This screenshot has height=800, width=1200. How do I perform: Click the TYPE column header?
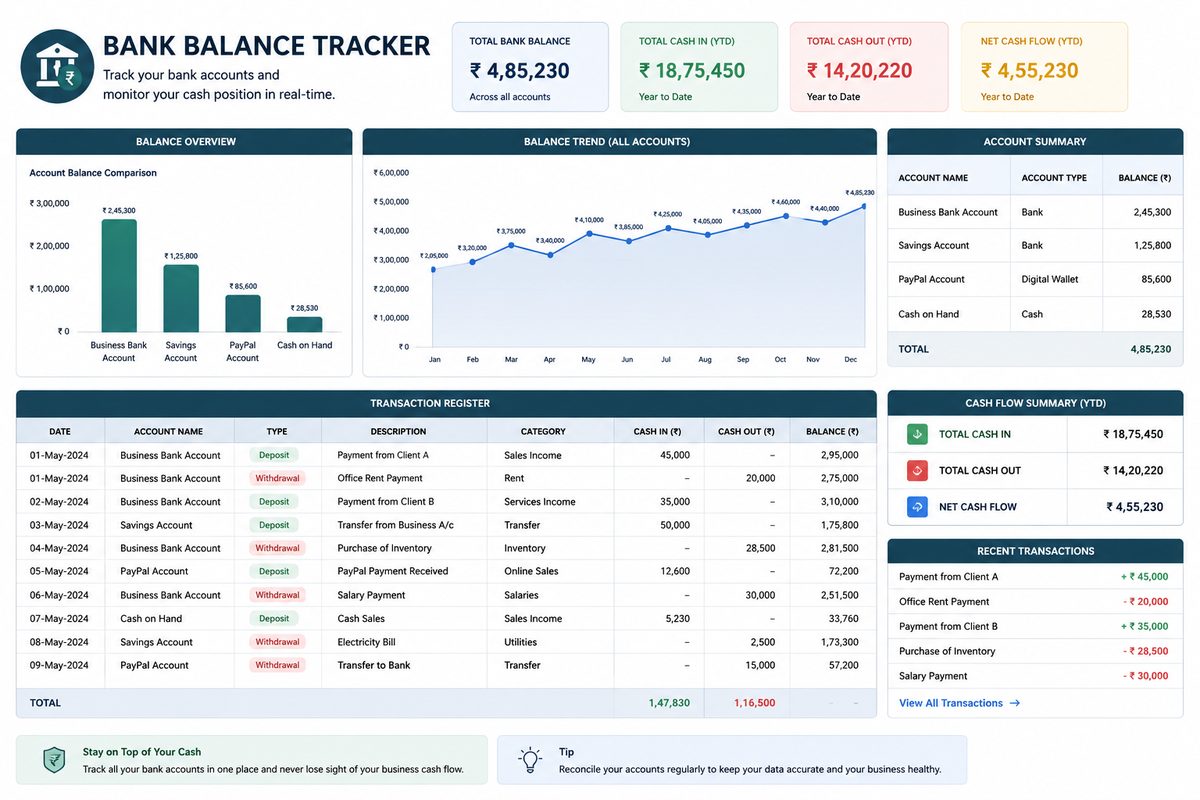point(277,432)
